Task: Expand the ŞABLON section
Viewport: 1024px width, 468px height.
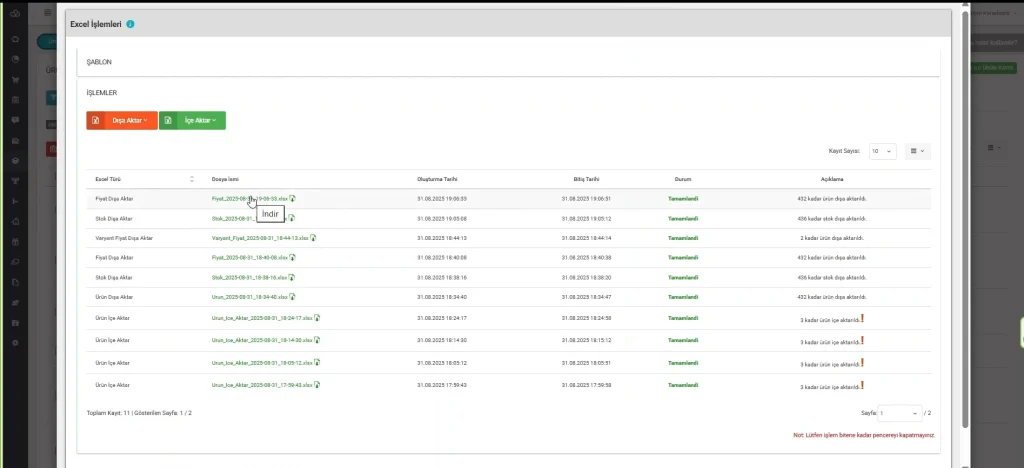Action: [x=98, y=62]
